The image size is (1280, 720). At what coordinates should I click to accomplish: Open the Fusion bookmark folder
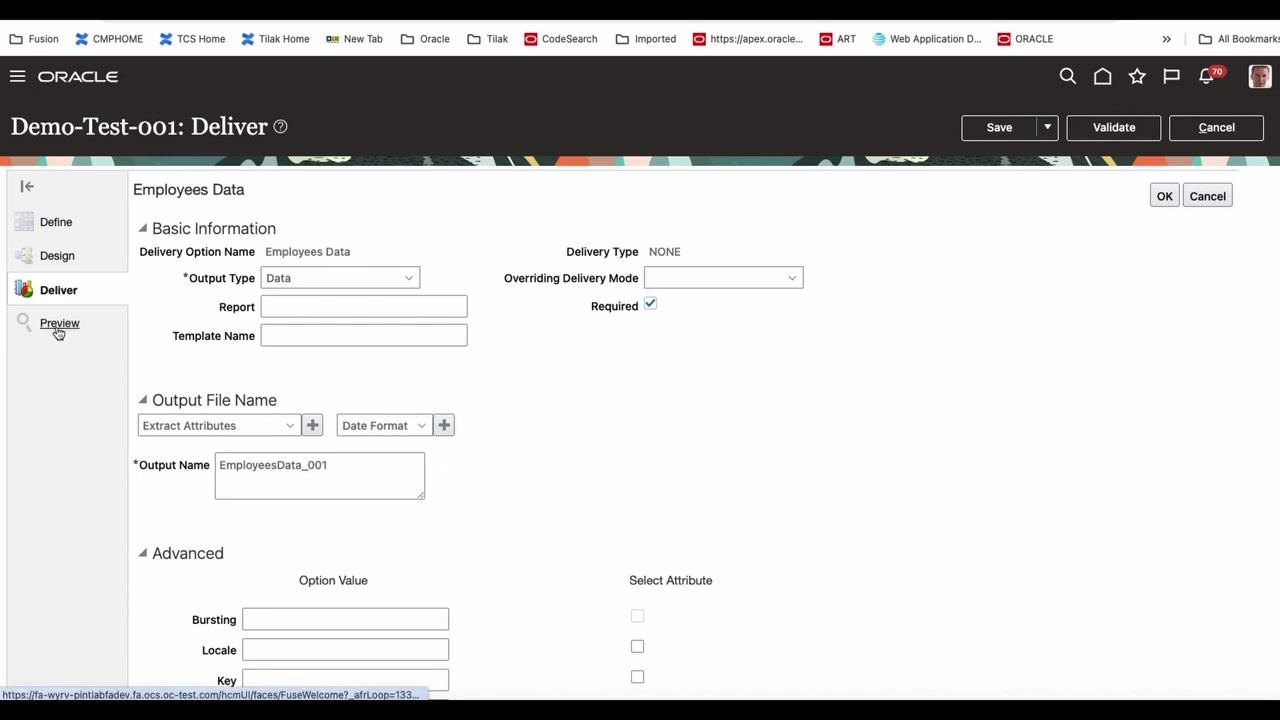pyautogui.click(x=34, y=39)
